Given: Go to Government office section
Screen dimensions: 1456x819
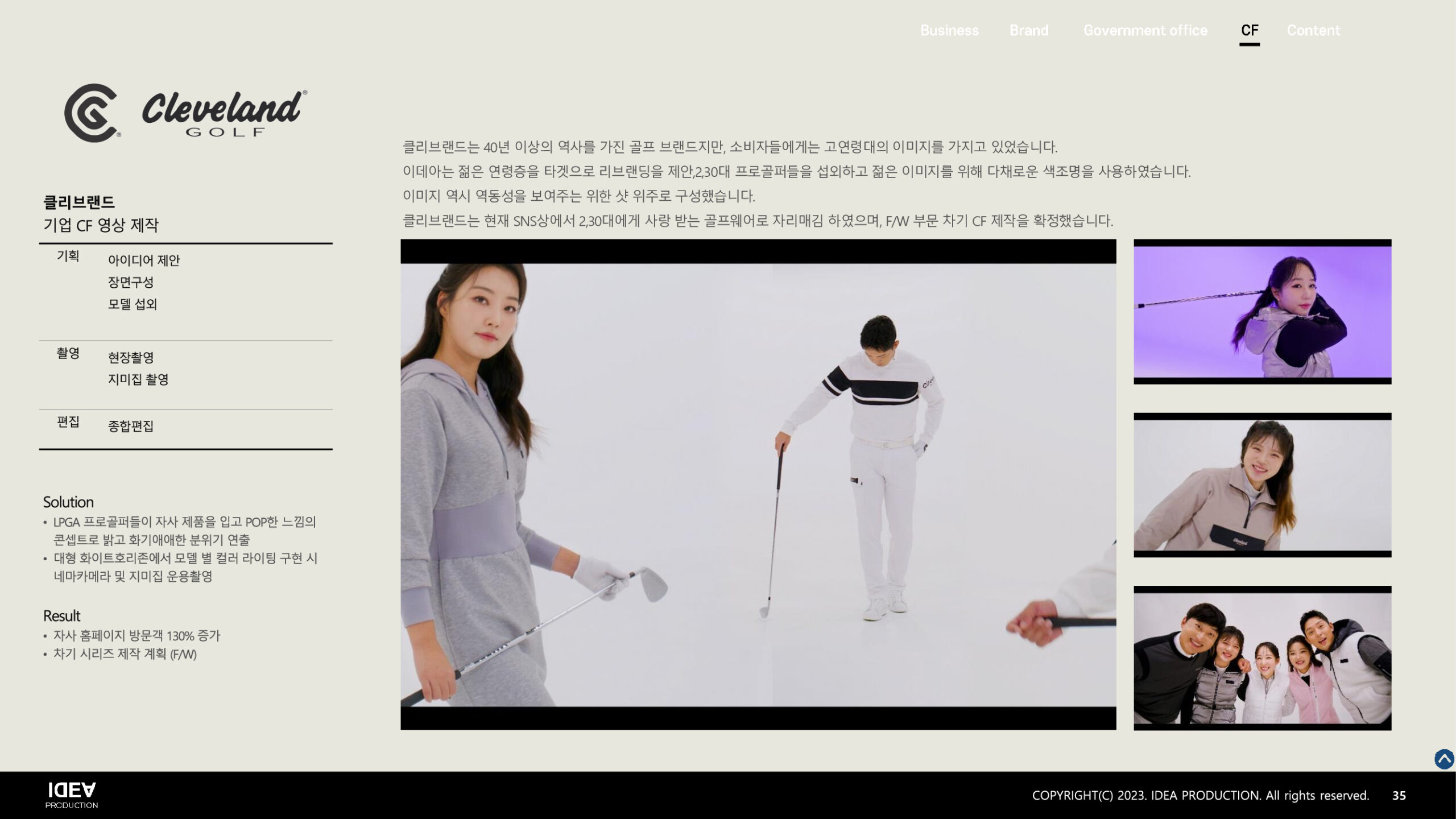Looking at the screenshot, I should pos(1145,31).
